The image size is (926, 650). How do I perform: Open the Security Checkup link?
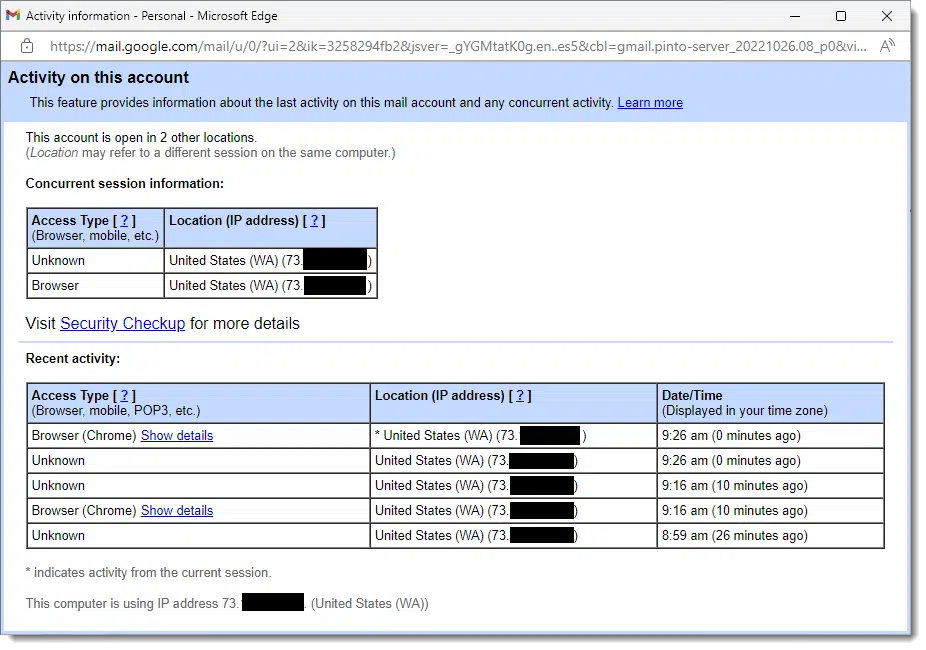(x=122, y=323)
